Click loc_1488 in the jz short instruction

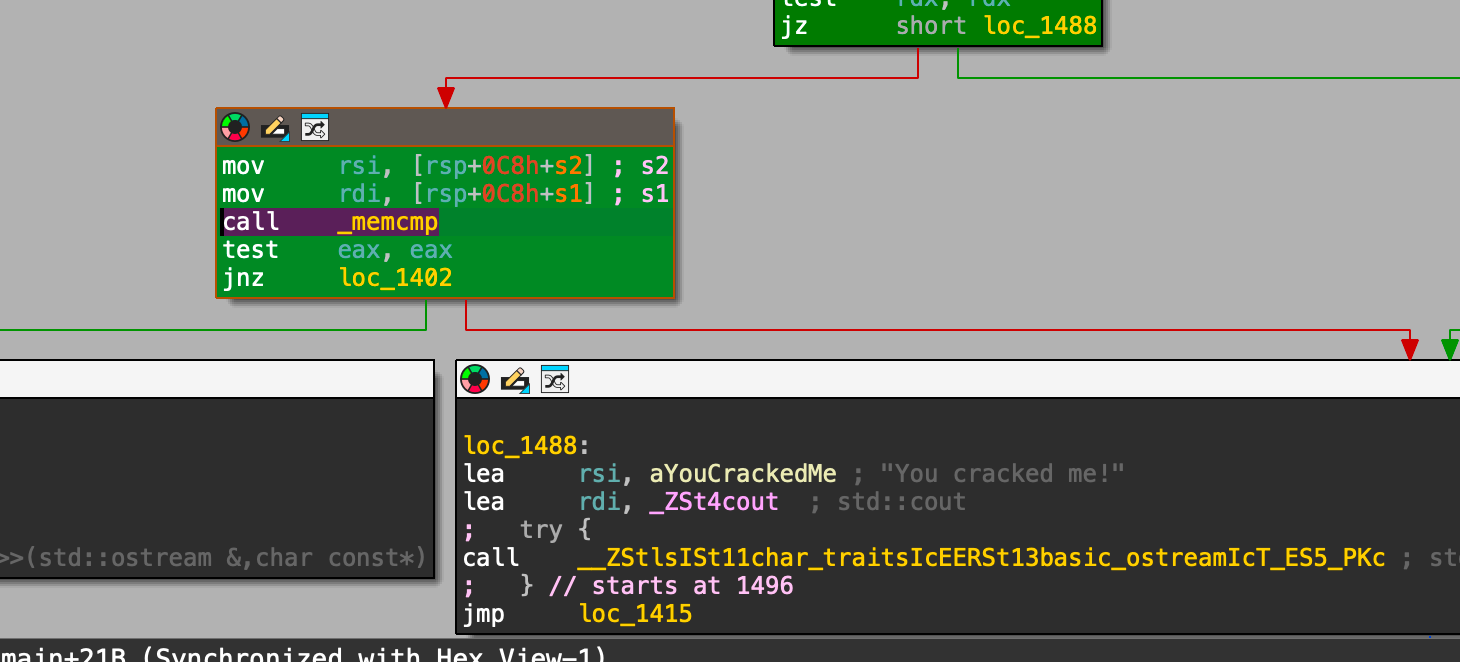coord(1040,26)
